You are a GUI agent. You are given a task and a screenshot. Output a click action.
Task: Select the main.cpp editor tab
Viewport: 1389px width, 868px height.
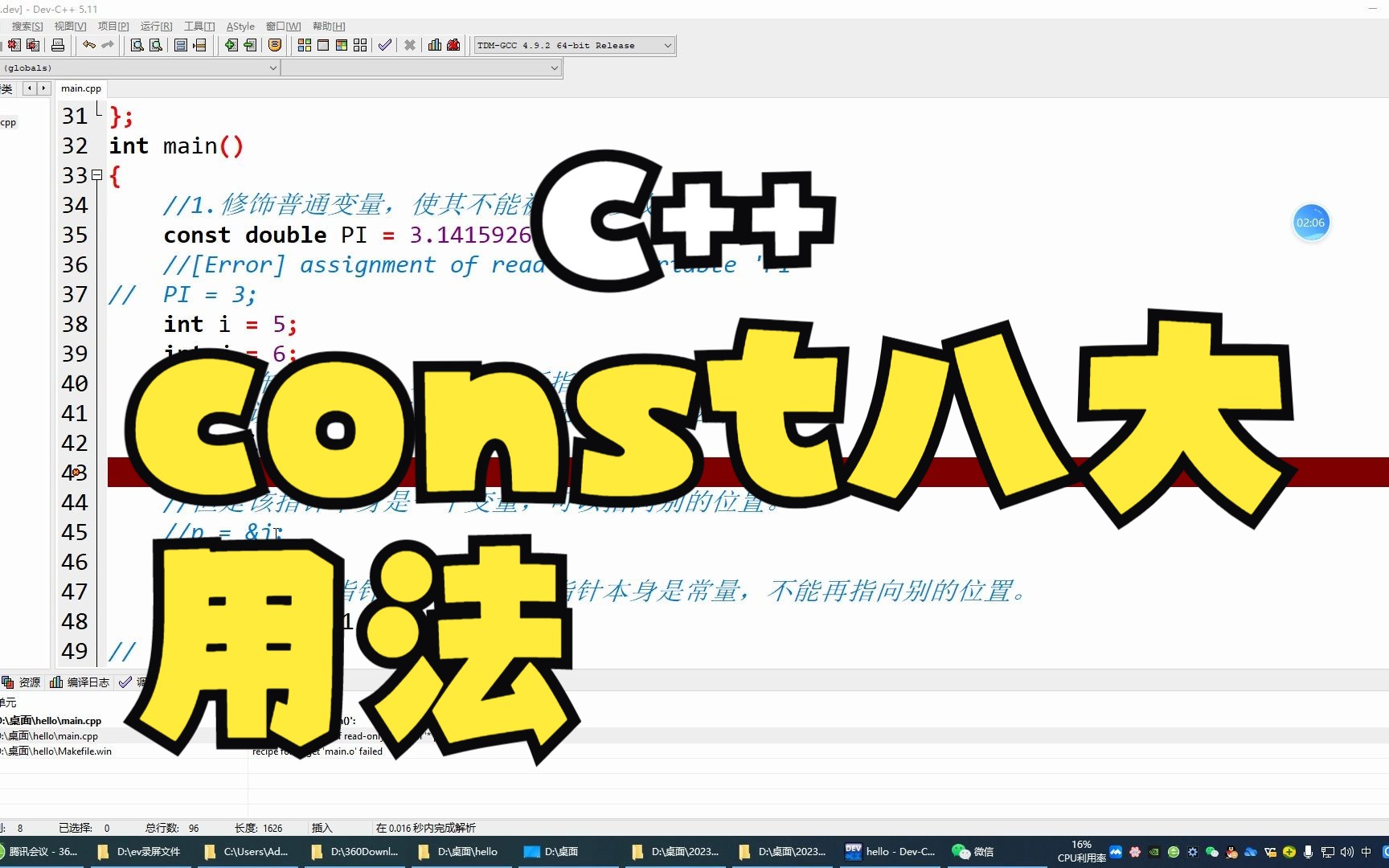coord(81,88)
